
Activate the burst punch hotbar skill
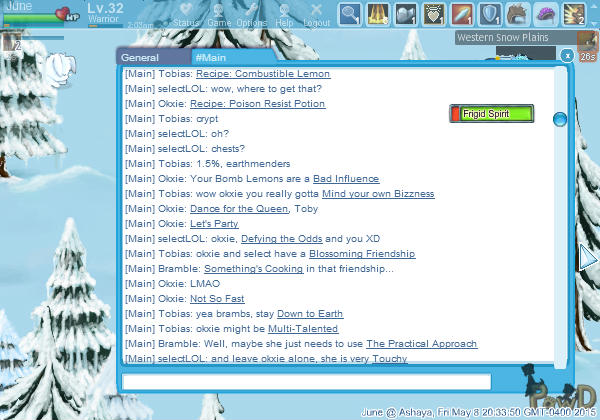point(575,14)
